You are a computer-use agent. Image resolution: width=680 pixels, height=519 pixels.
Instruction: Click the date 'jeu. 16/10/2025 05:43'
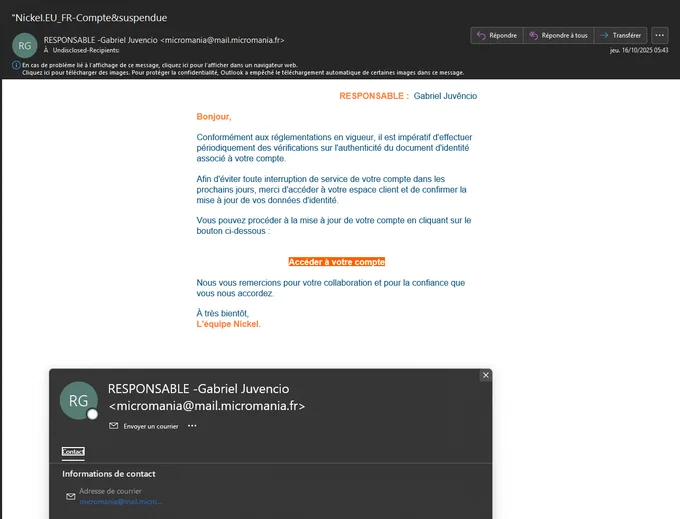[639, 50]
